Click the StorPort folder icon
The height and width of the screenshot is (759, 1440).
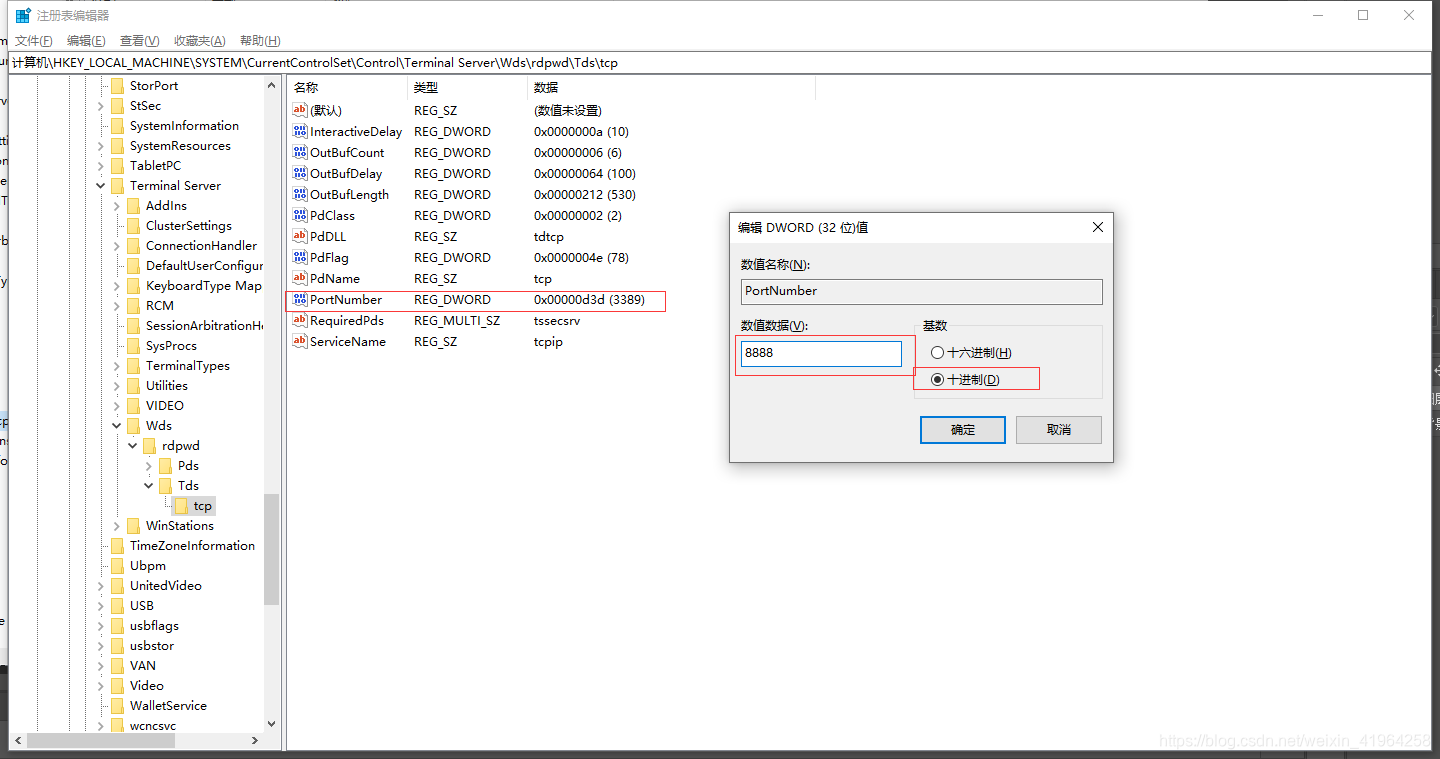click(x=118, y=85)
